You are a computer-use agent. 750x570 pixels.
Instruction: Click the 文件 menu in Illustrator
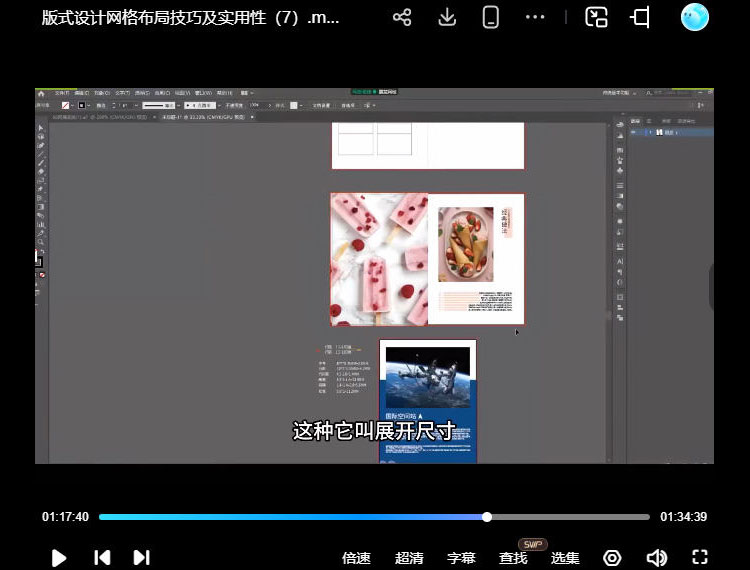pos(62,93)
